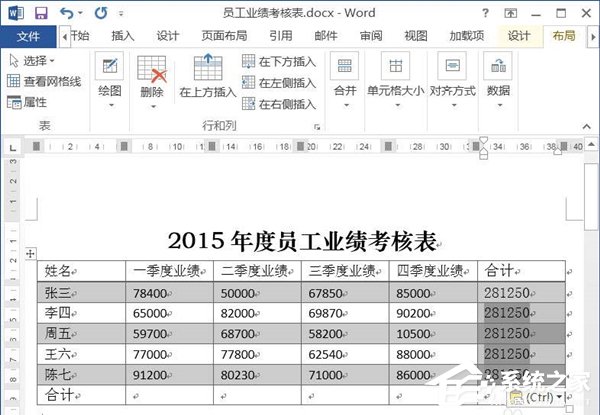The image size is (600, 415).
Task: Click the 姓名 header cell
Action: (82, 271)
